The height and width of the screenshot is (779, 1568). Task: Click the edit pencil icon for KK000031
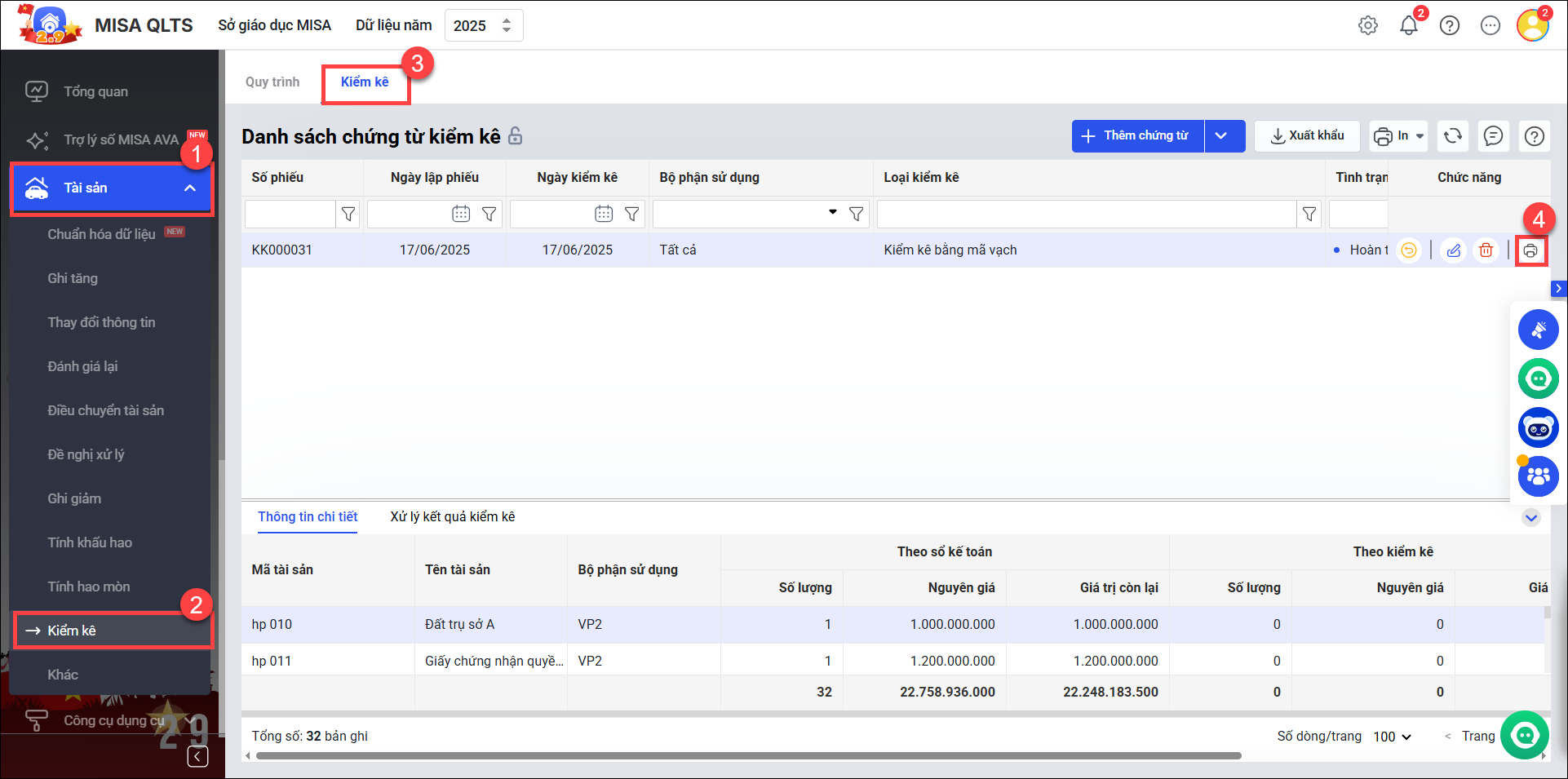pyautogui.click(x=1453, y=250)
